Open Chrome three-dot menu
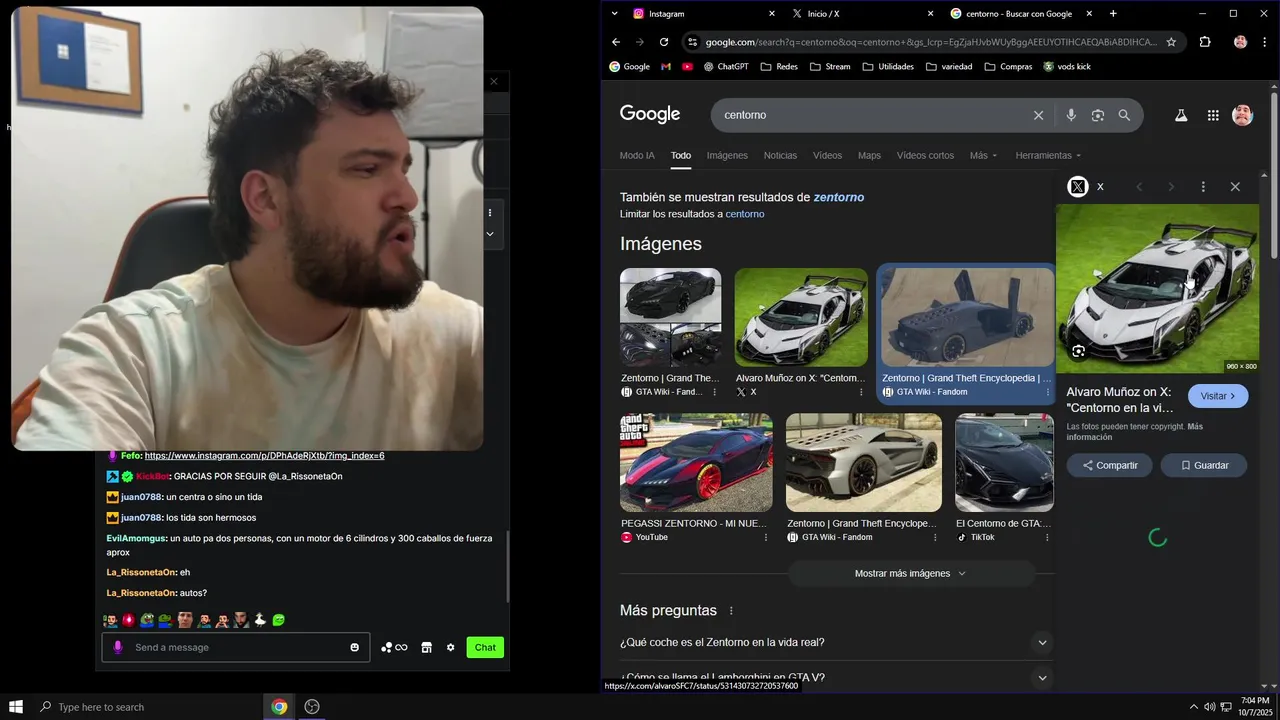 point(1266,42)
